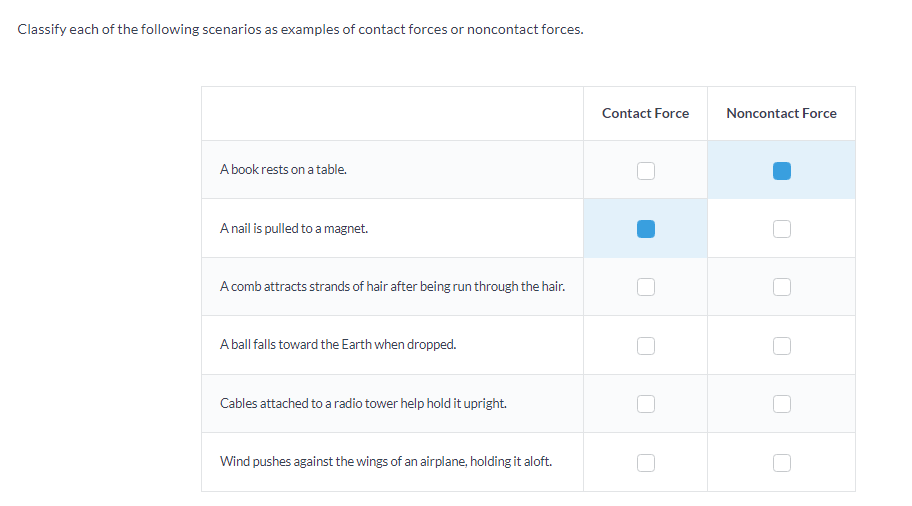
Task: Click the Noncontact Force column header
Action: [781, 113]
